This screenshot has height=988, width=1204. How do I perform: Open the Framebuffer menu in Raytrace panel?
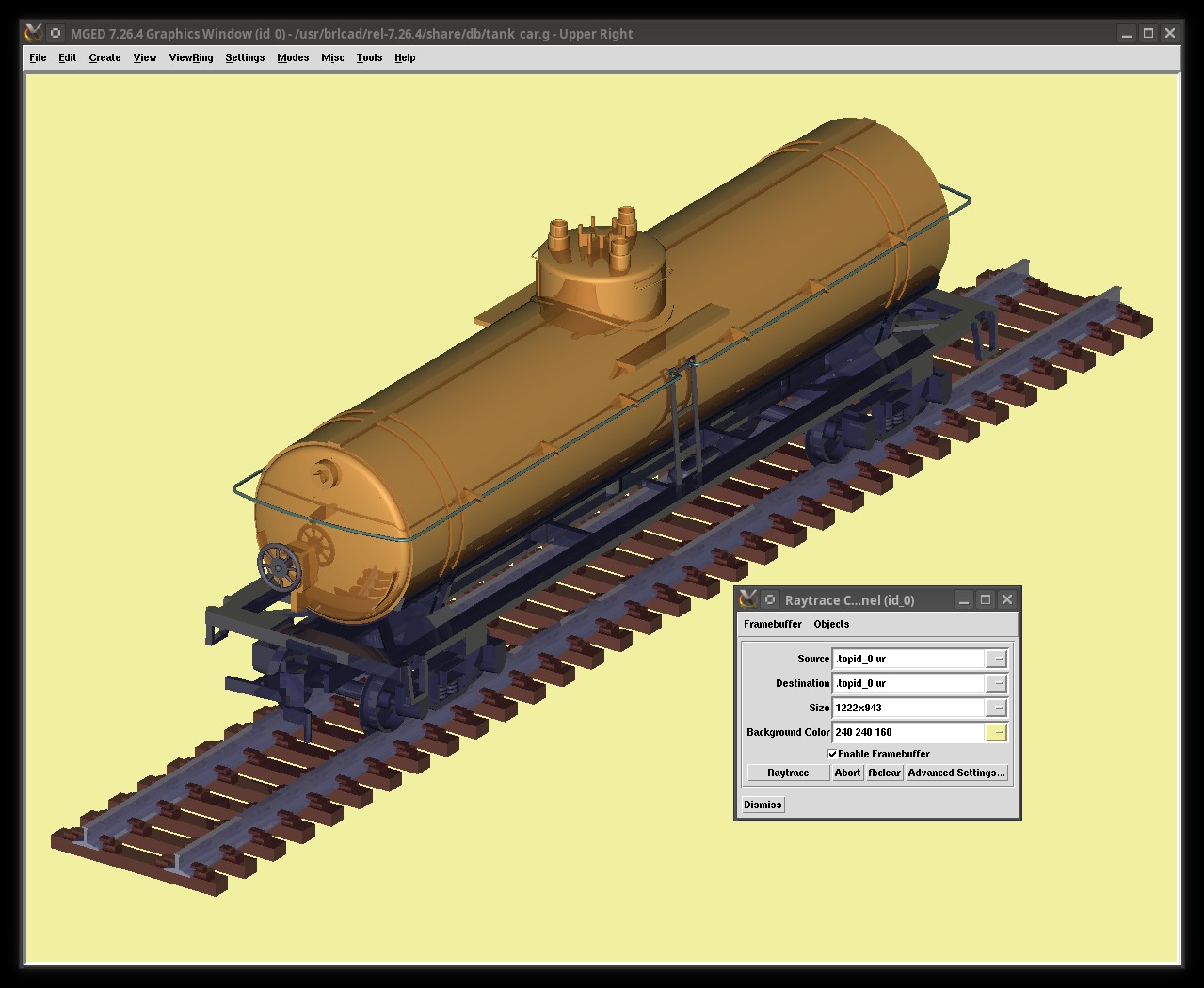772,624
